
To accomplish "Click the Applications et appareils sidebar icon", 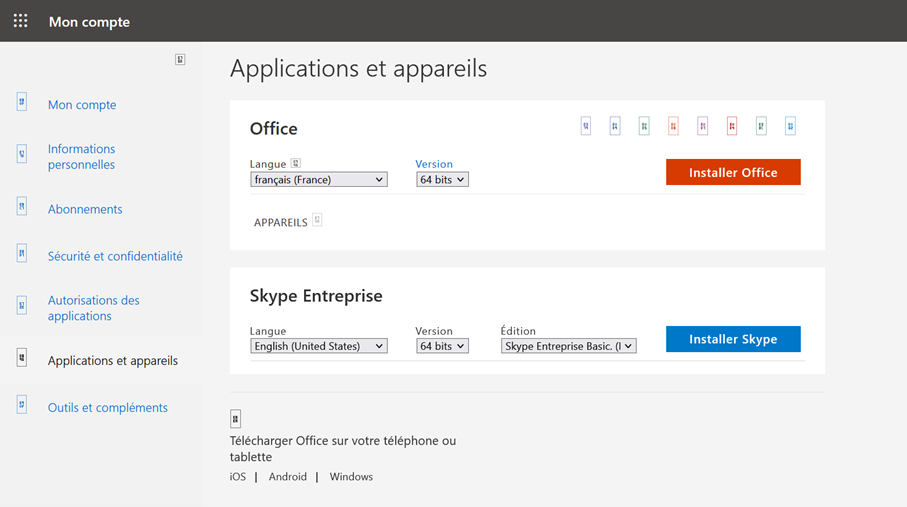I will click(x=21, y=357).
